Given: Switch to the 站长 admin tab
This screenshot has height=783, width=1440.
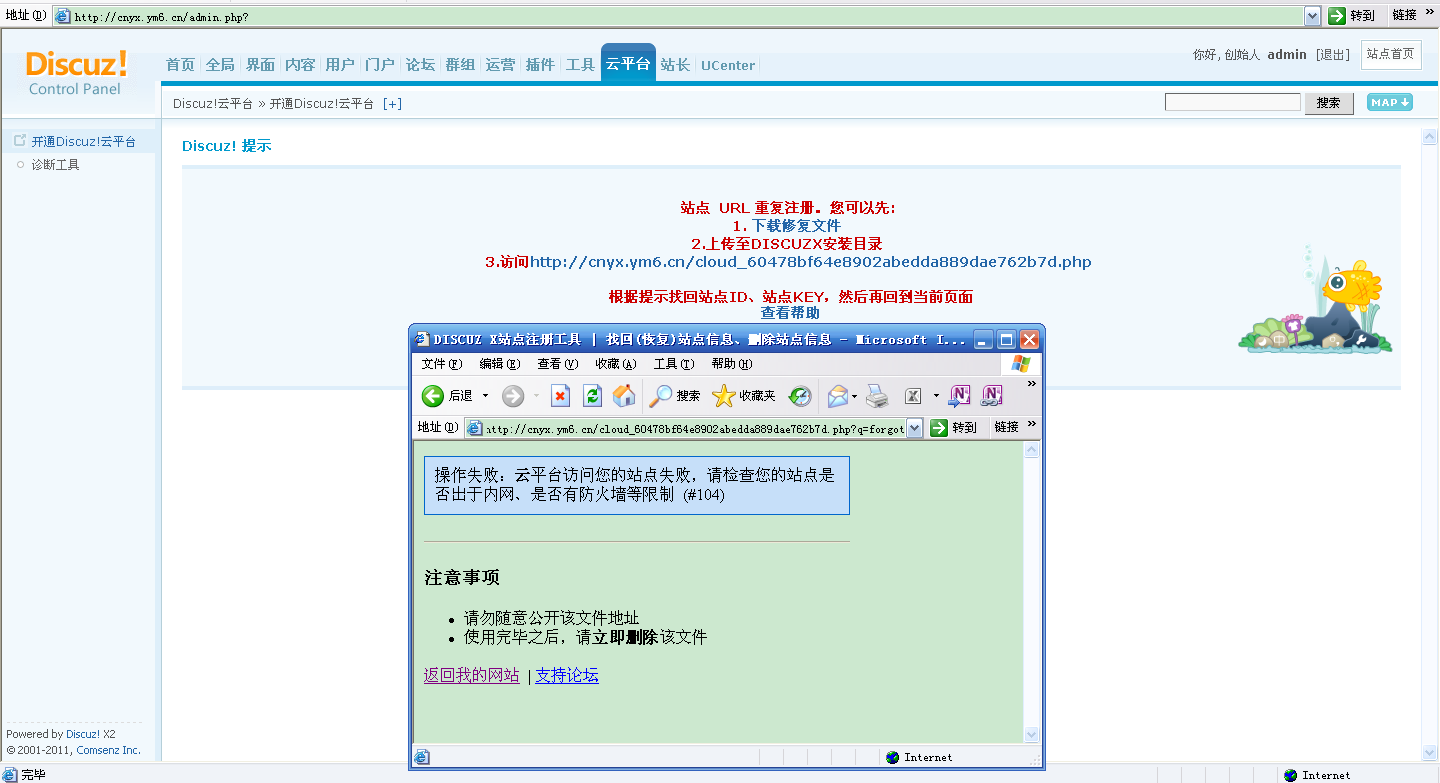Looking at the screenshot, I should [x=675, y=64].
